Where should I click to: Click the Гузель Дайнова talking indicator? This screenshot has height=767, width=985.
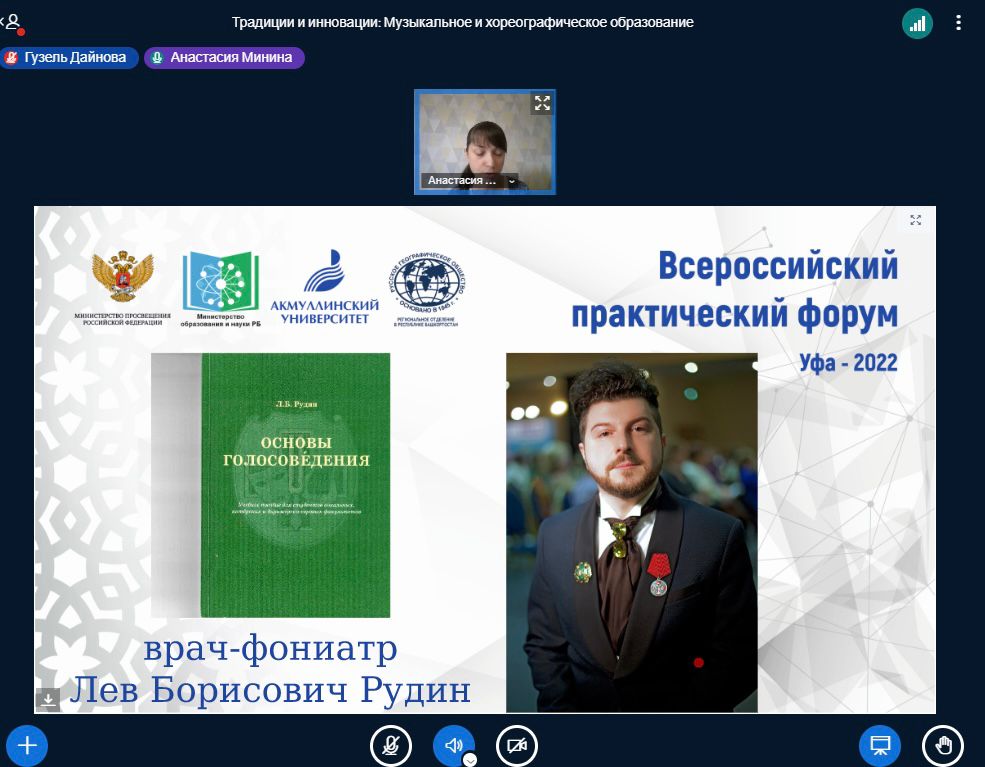pyautogui.click(x=69, y=58)
